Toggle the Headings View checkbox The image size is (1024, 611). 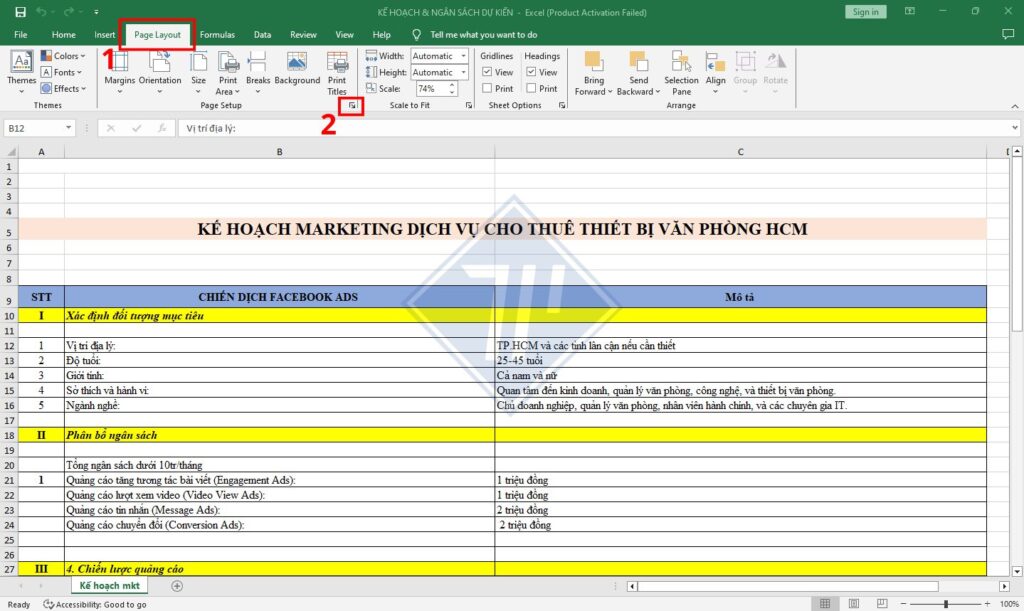point(530,72)
